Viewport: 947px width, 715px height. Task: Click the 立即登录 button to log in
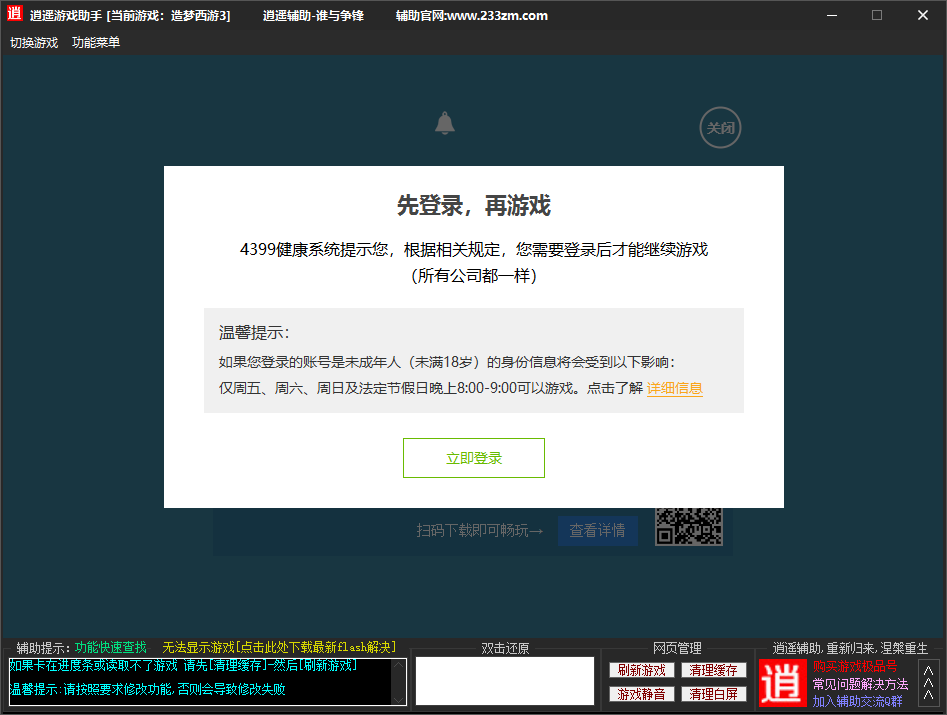[x=473, y=457]
